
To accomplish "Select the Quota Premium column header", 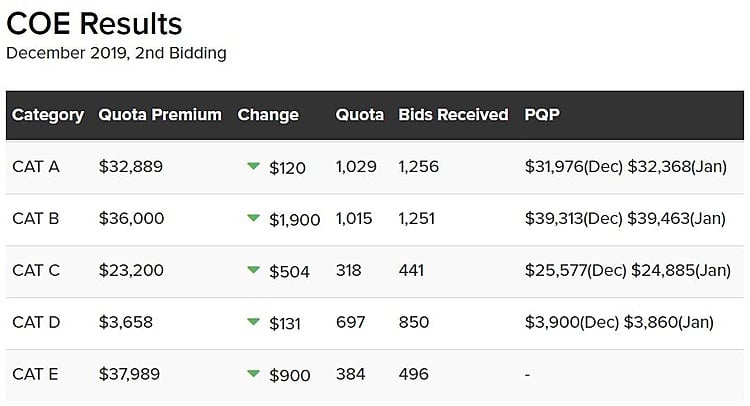I will 160,115.
